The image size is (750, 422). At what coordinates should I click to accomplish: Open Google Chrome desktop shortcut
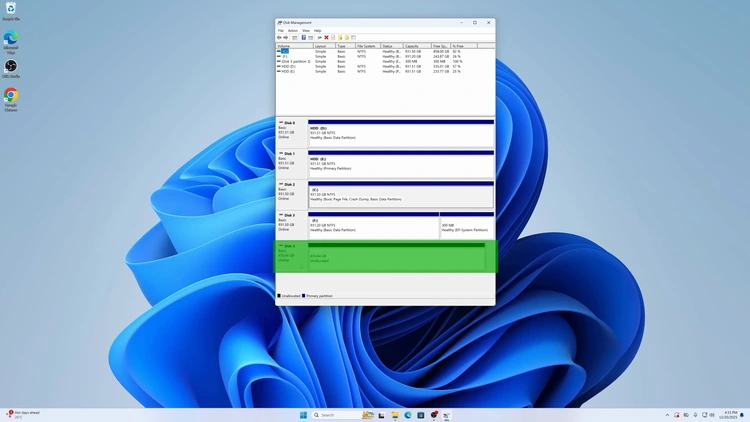pos(11,100)
